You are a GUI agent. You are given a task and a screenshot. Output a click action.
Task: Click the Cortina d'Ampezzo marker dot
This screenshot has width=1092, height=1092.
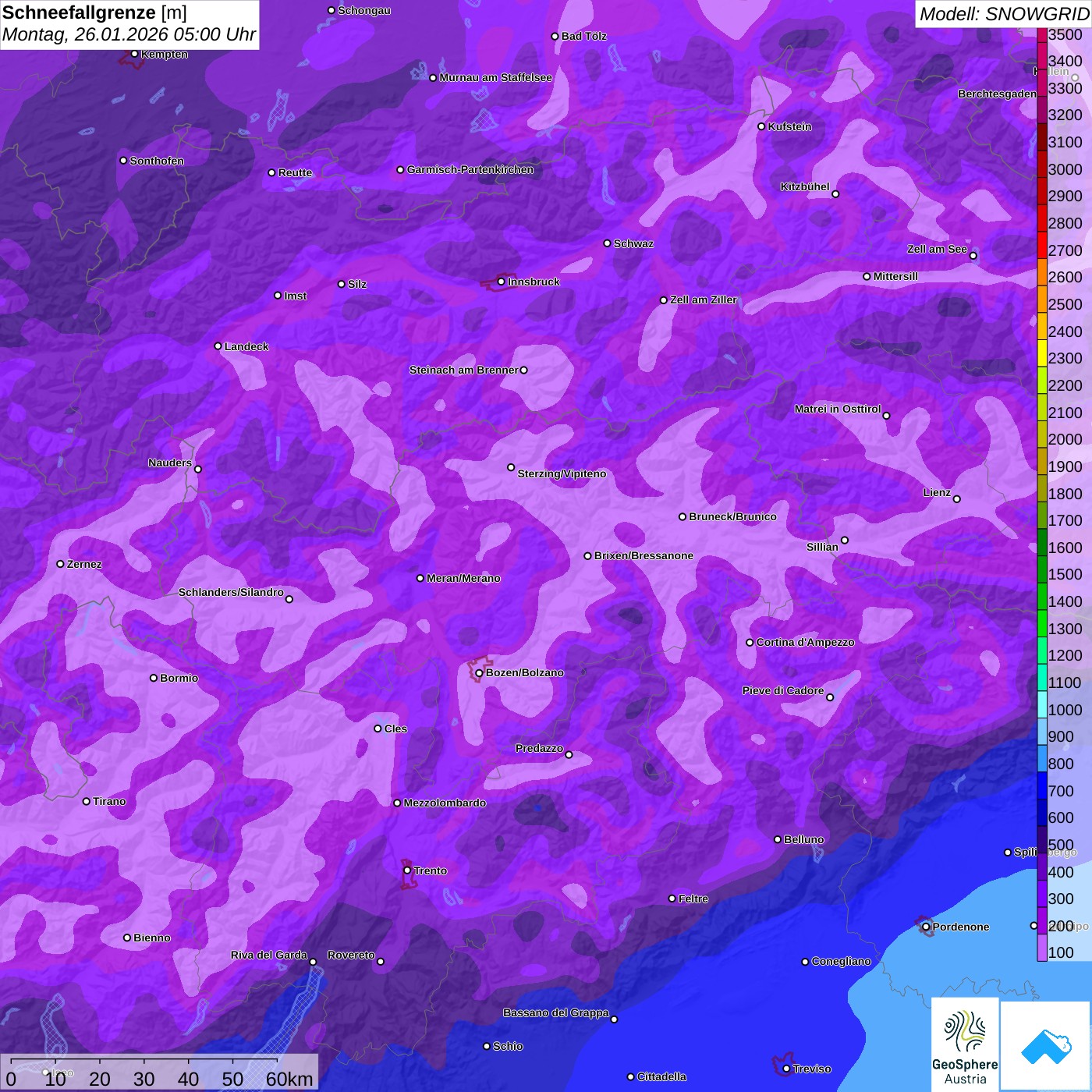750,643
